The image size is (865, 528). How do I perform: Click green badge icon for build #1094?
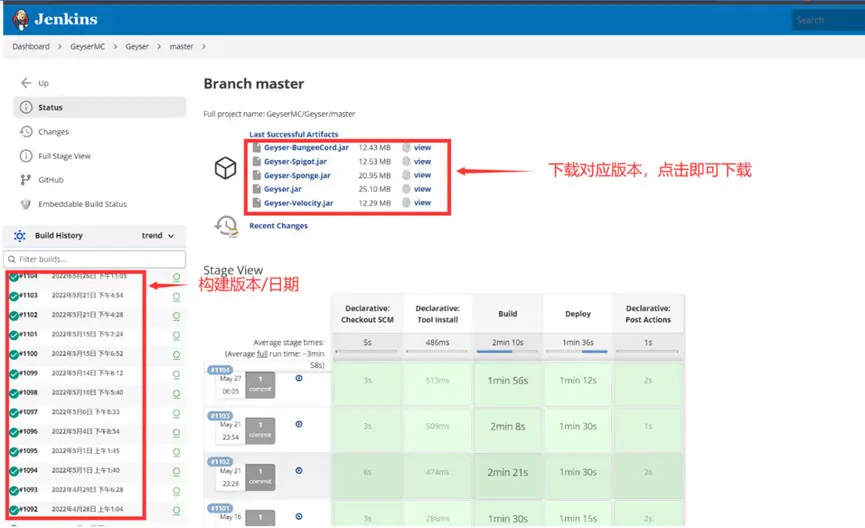tap(176, 472)
